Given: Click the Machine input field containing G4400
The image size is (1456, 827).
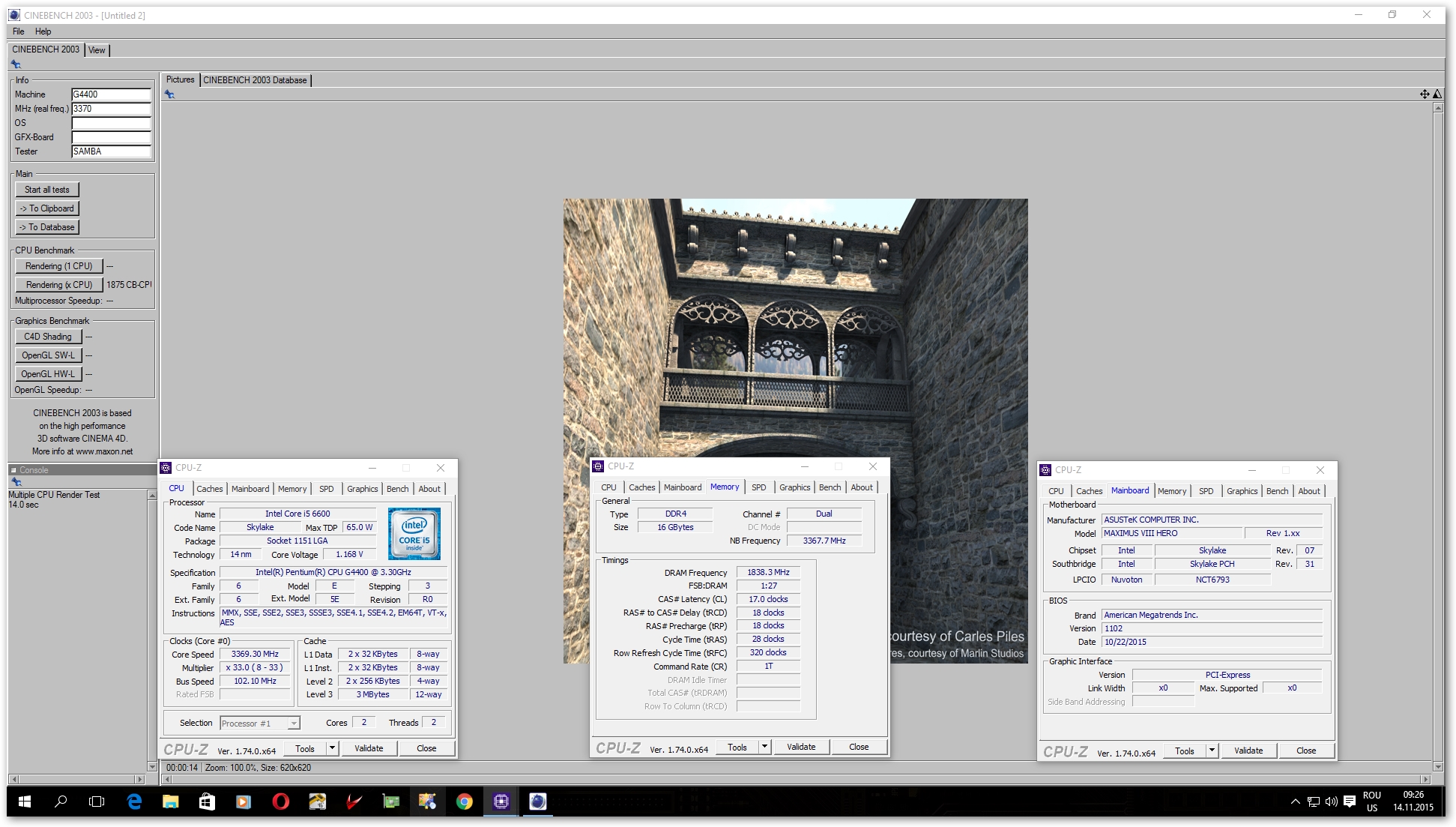Looking at the screenshot, I should click(111, 94).
